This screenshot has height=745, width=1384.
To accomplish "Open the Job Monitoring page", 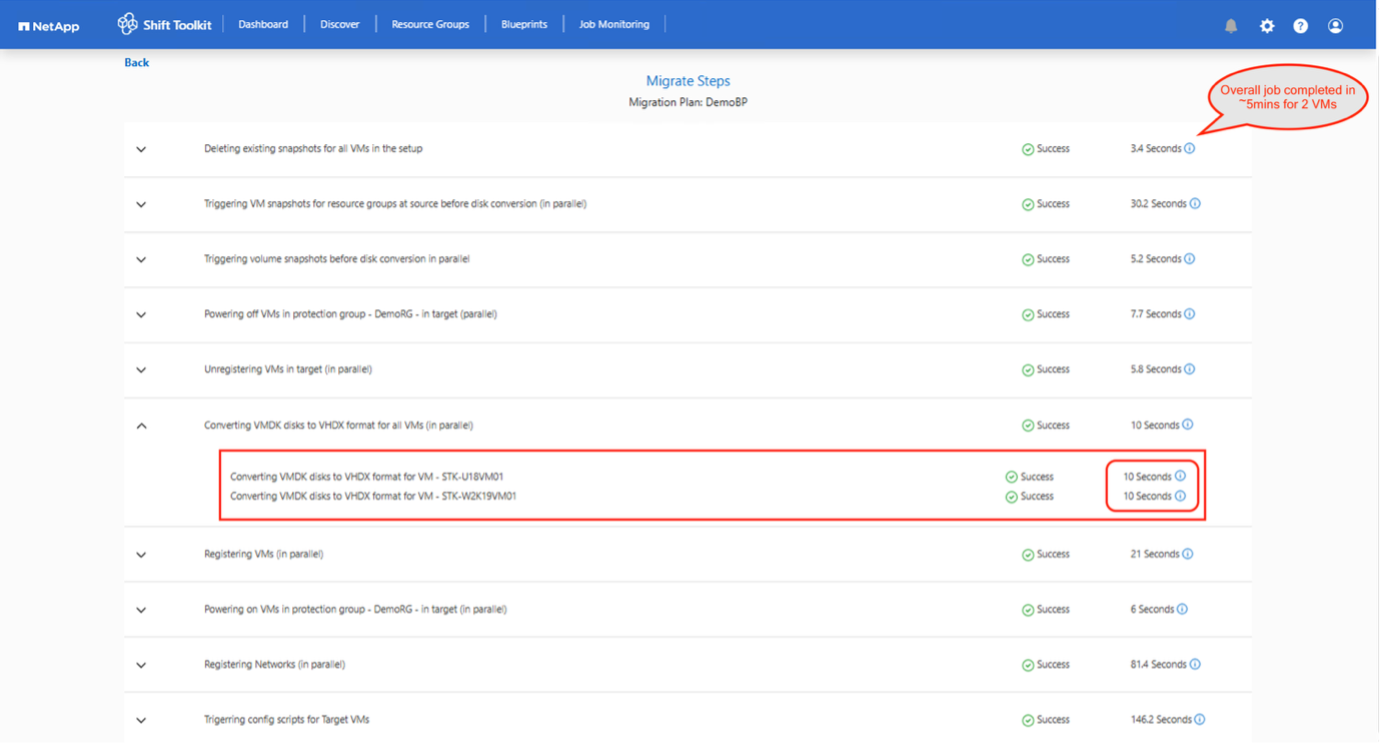I will pos(614,25).
